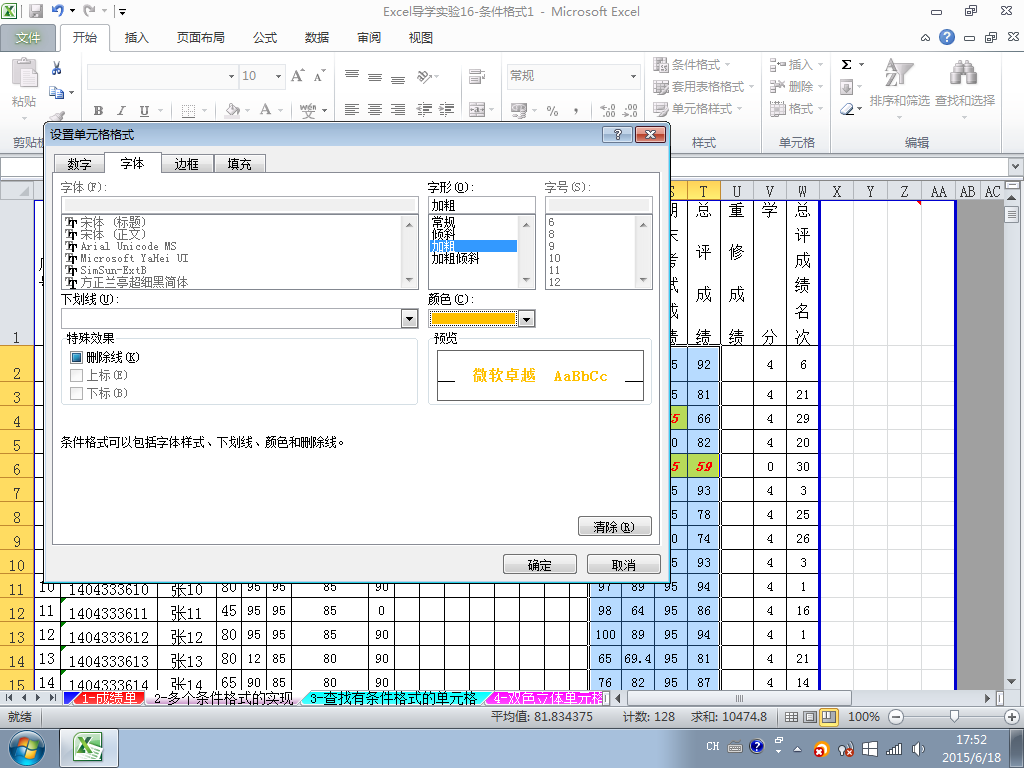Select sheet tab 2-多个条件格式的实现

click(224, 698)
